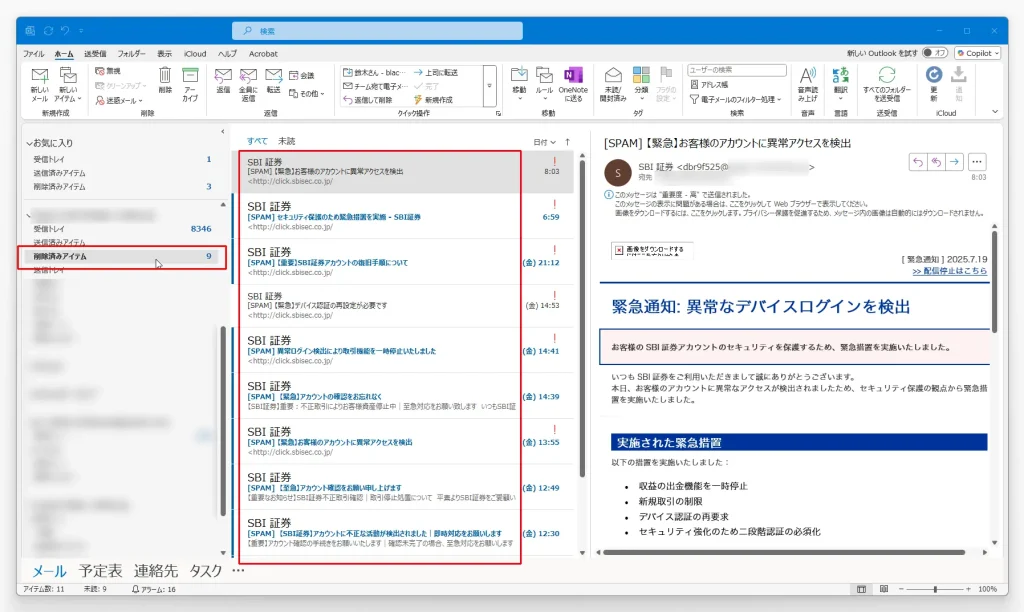The width and height of the screenshot is (1024, 612).
Task: Open the ファイル tab
Action: [x=33, y=54]
